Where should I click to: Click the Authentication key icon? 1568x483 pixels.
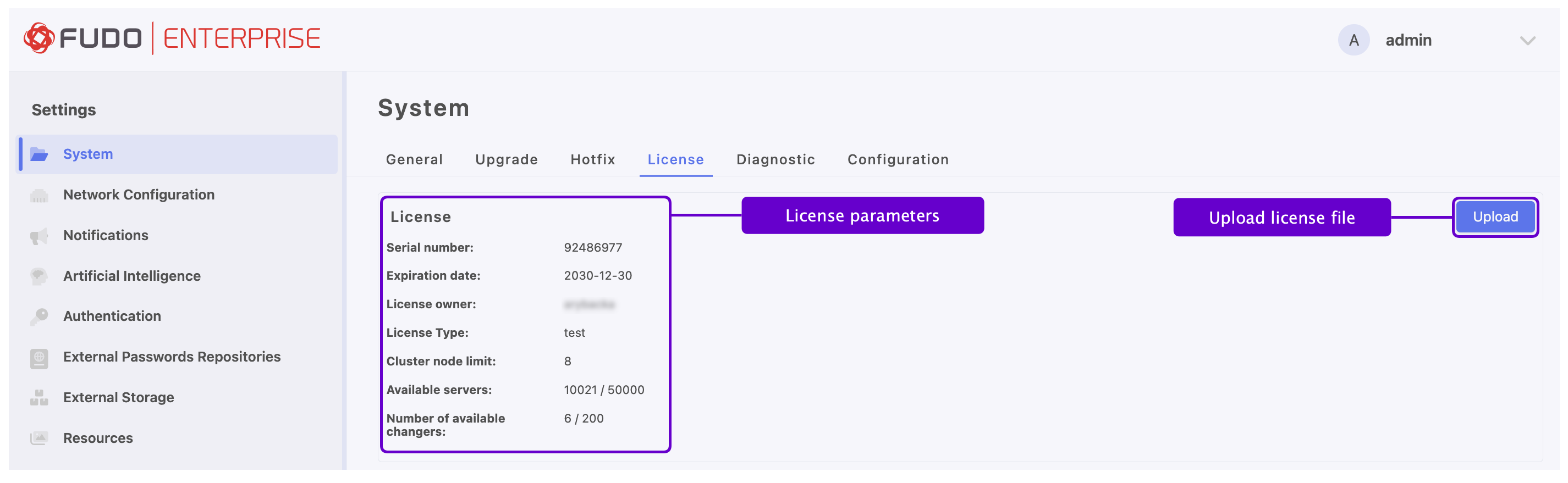pos(39,317)
